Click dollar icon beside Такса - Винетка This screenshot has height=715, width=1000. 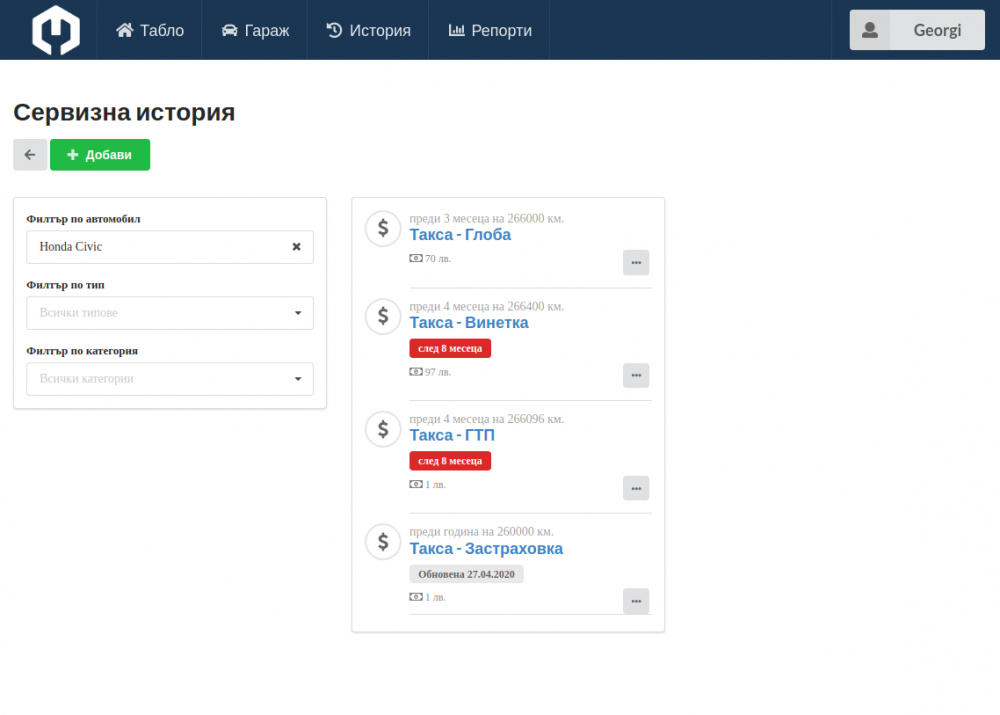point(382,317)
